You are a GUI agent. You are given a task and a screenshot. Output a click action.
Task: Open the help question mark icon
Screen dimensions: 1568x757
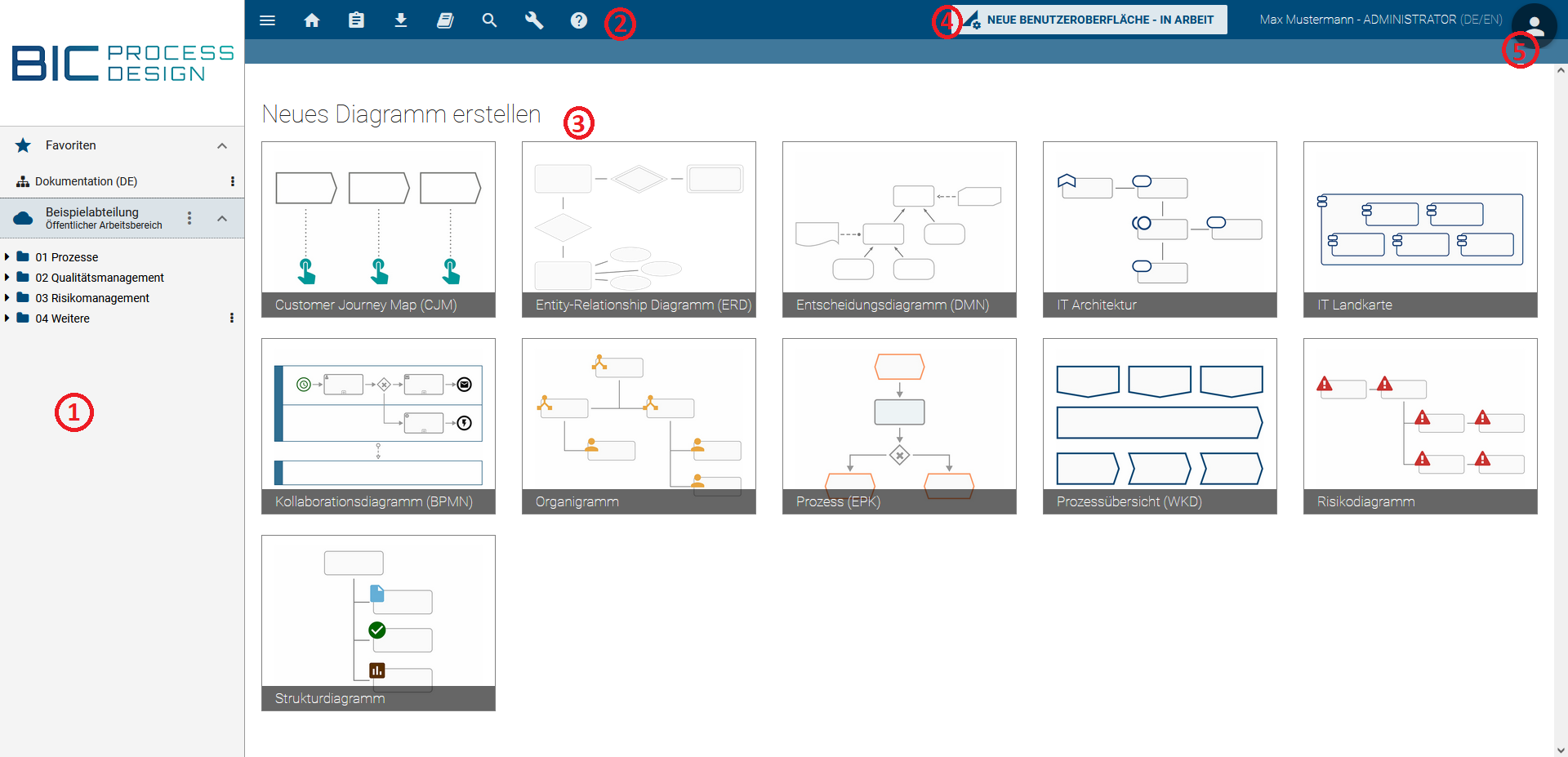click(x=578, y=20)
